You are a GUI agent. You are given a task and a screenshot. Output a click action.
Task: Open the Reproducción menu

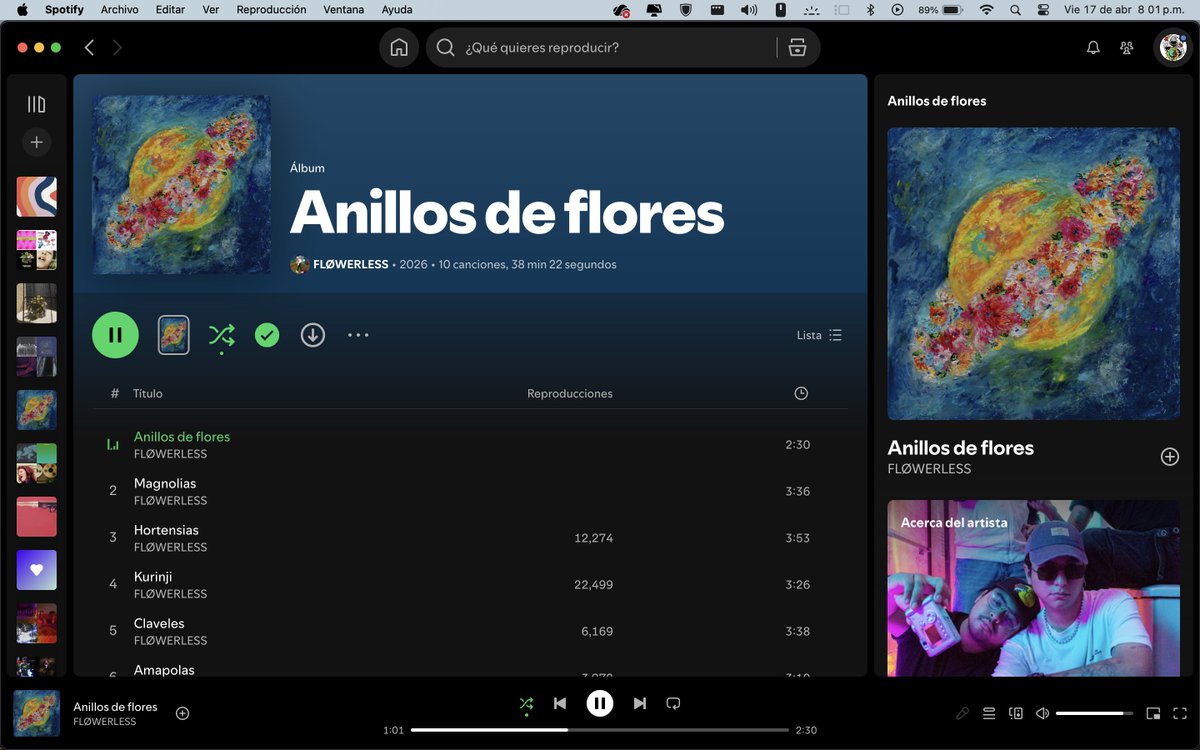coord(271,10)
